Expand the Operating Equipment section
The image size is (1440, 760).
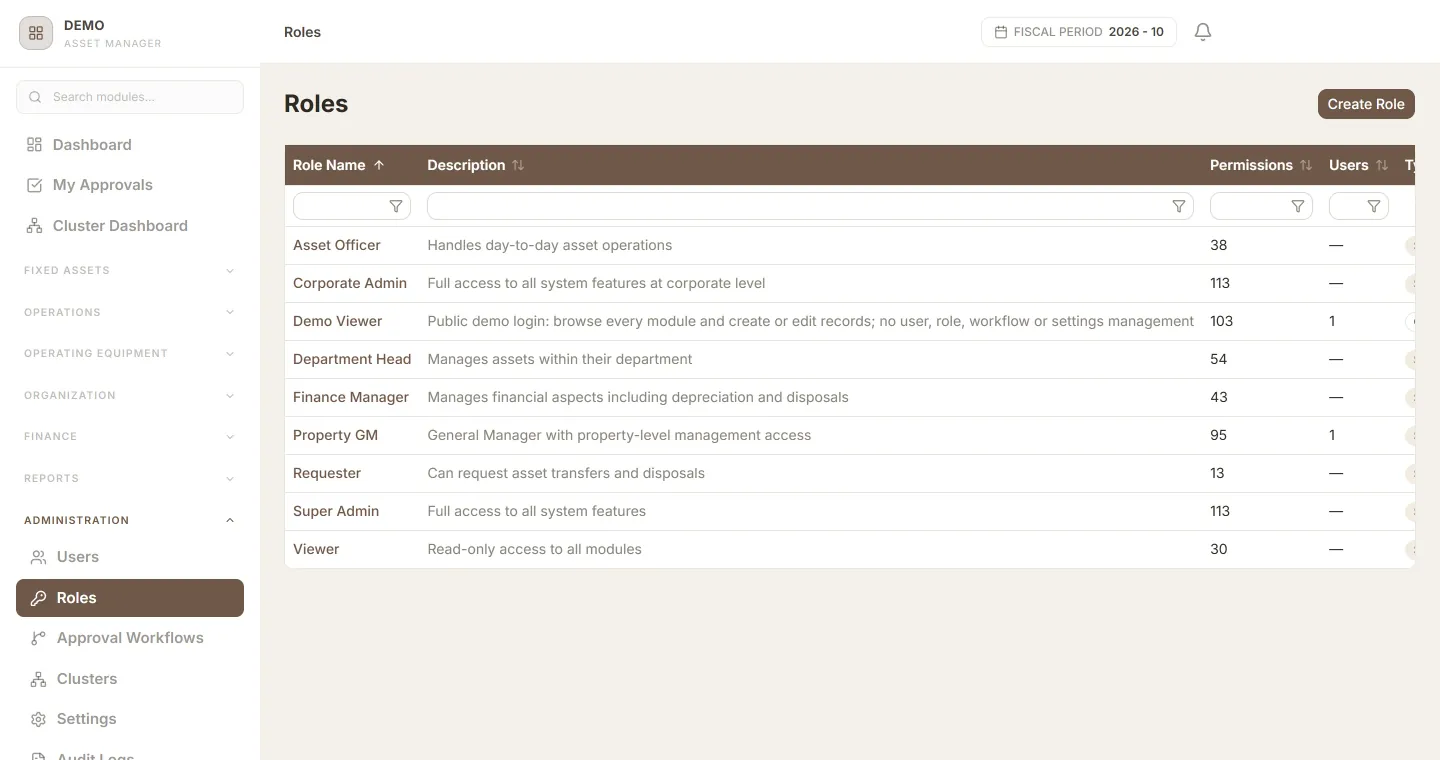[x=130, y=354]
